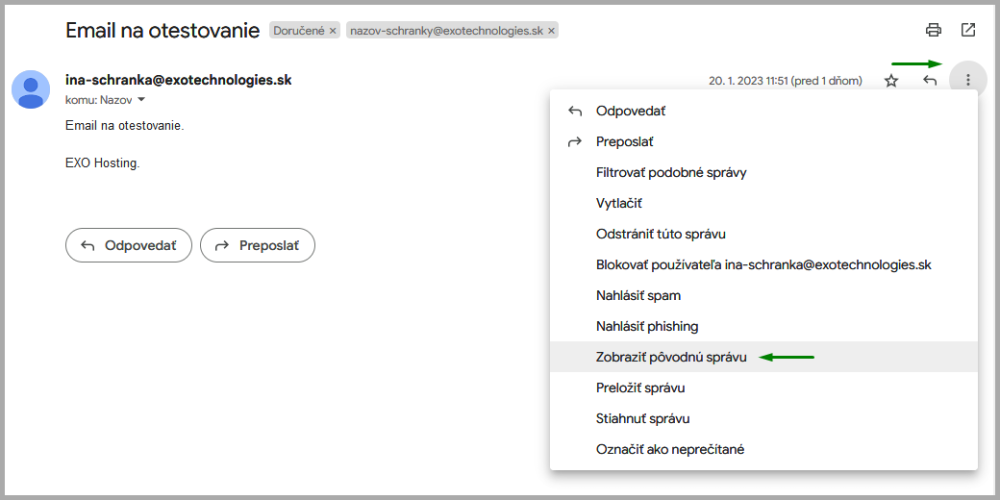1000x500 pixels.
Task: Select Odstrániť túto správu
Action: (x=660, y=234)
